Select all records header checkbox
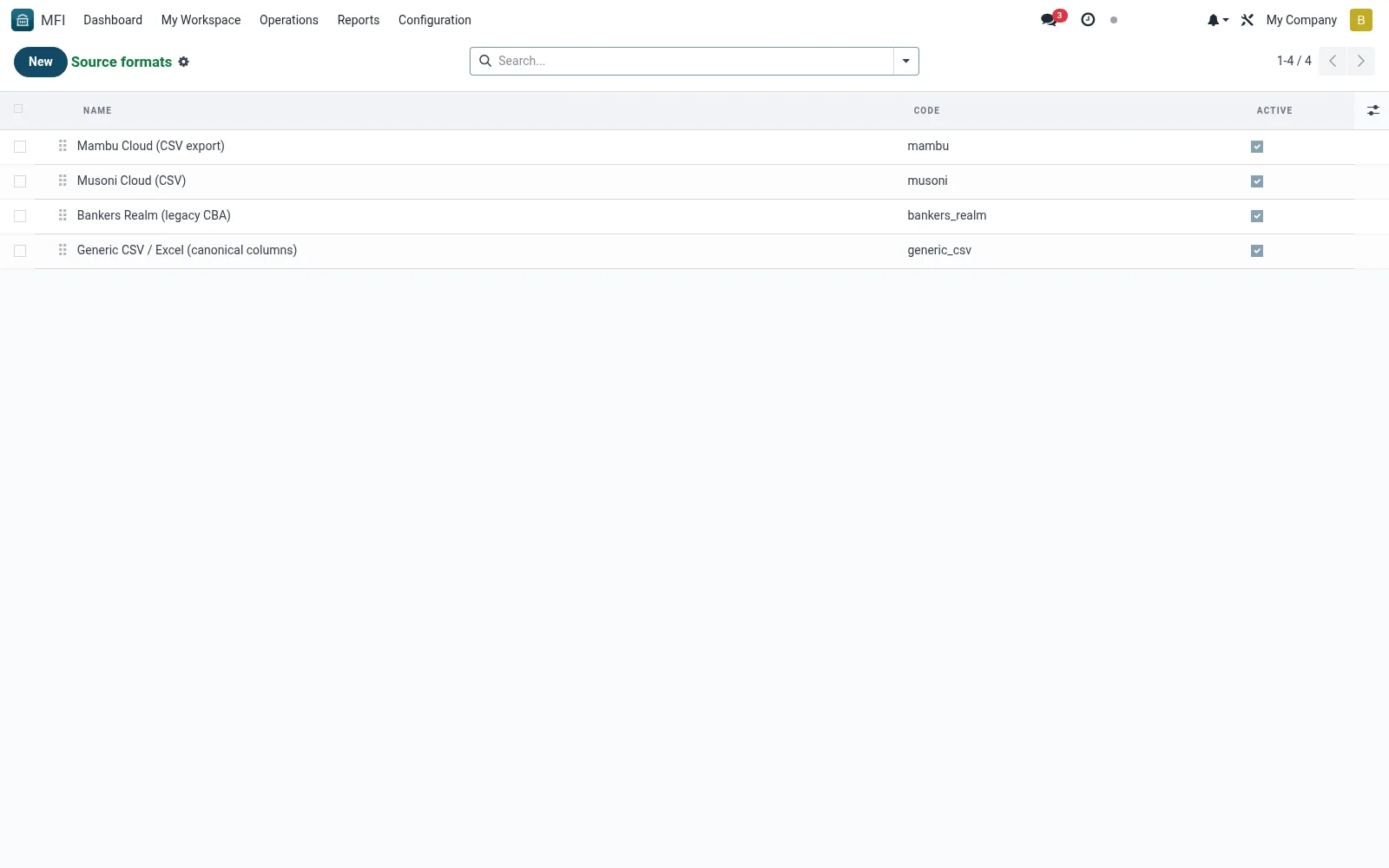This screenshot has width=1389, height=868. pos(18,108)
